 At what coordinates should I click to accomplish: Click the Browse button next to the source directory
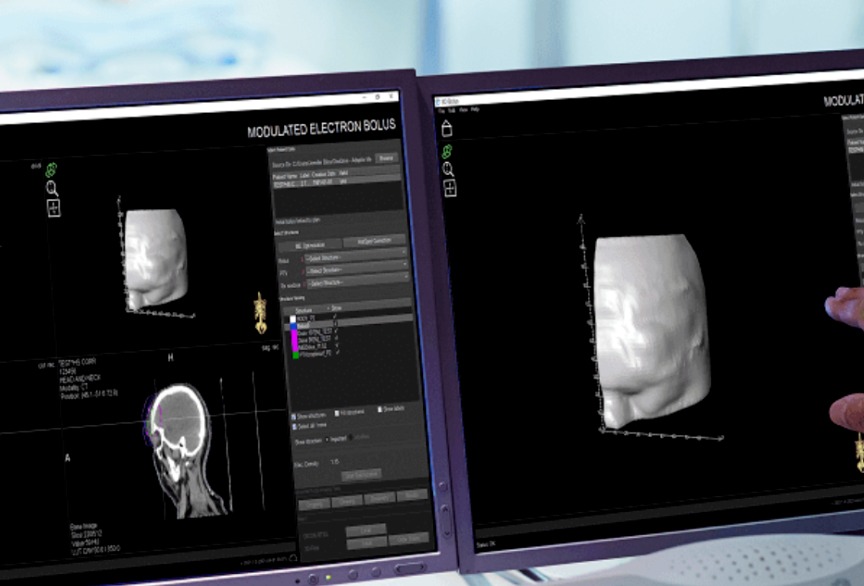tap(387, 158)
